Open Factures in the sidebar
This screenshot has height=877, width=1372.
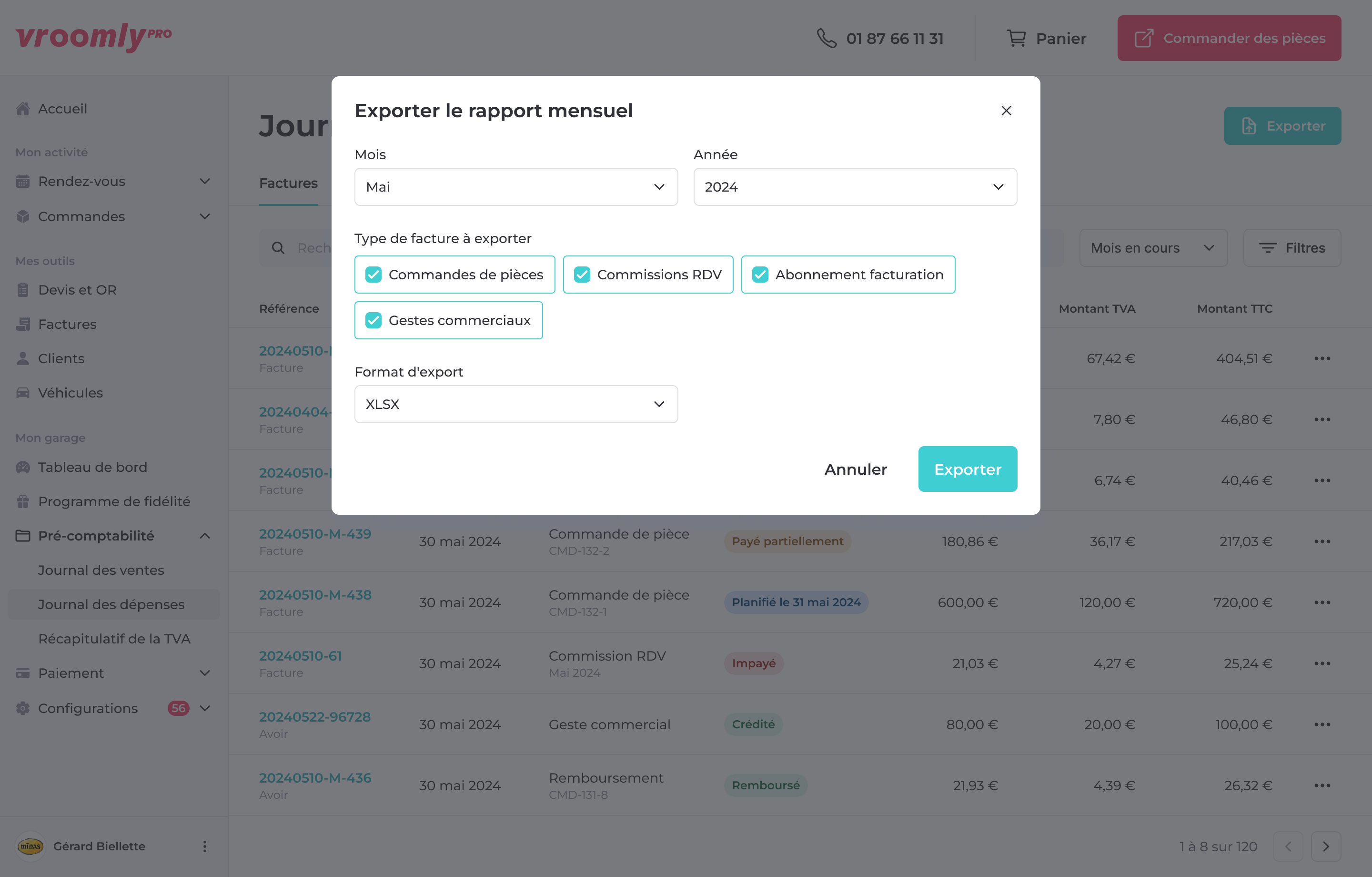67,325
